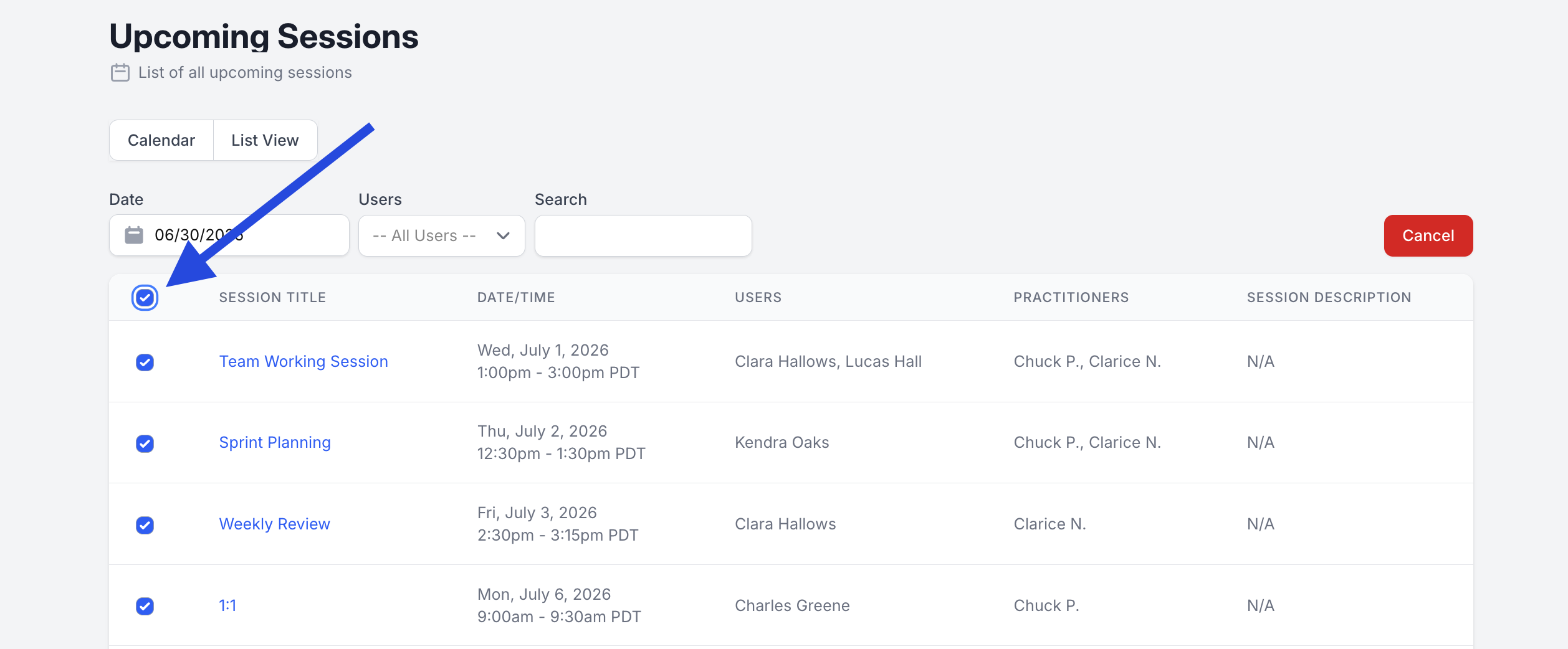Switch to the List View tab
Screen dimensions: 1568x649
pyautogui.click(x=265, y=140)
